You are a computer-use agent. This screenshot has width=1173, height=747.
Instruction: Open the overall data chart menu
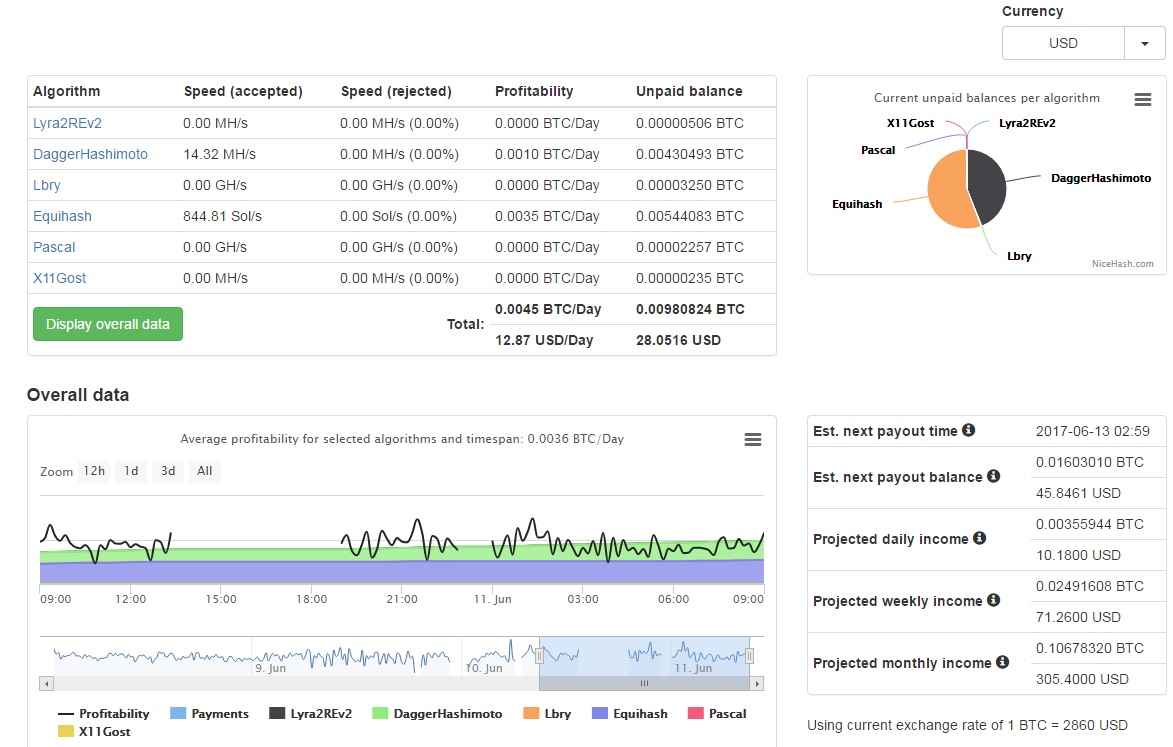pos(753,439)
